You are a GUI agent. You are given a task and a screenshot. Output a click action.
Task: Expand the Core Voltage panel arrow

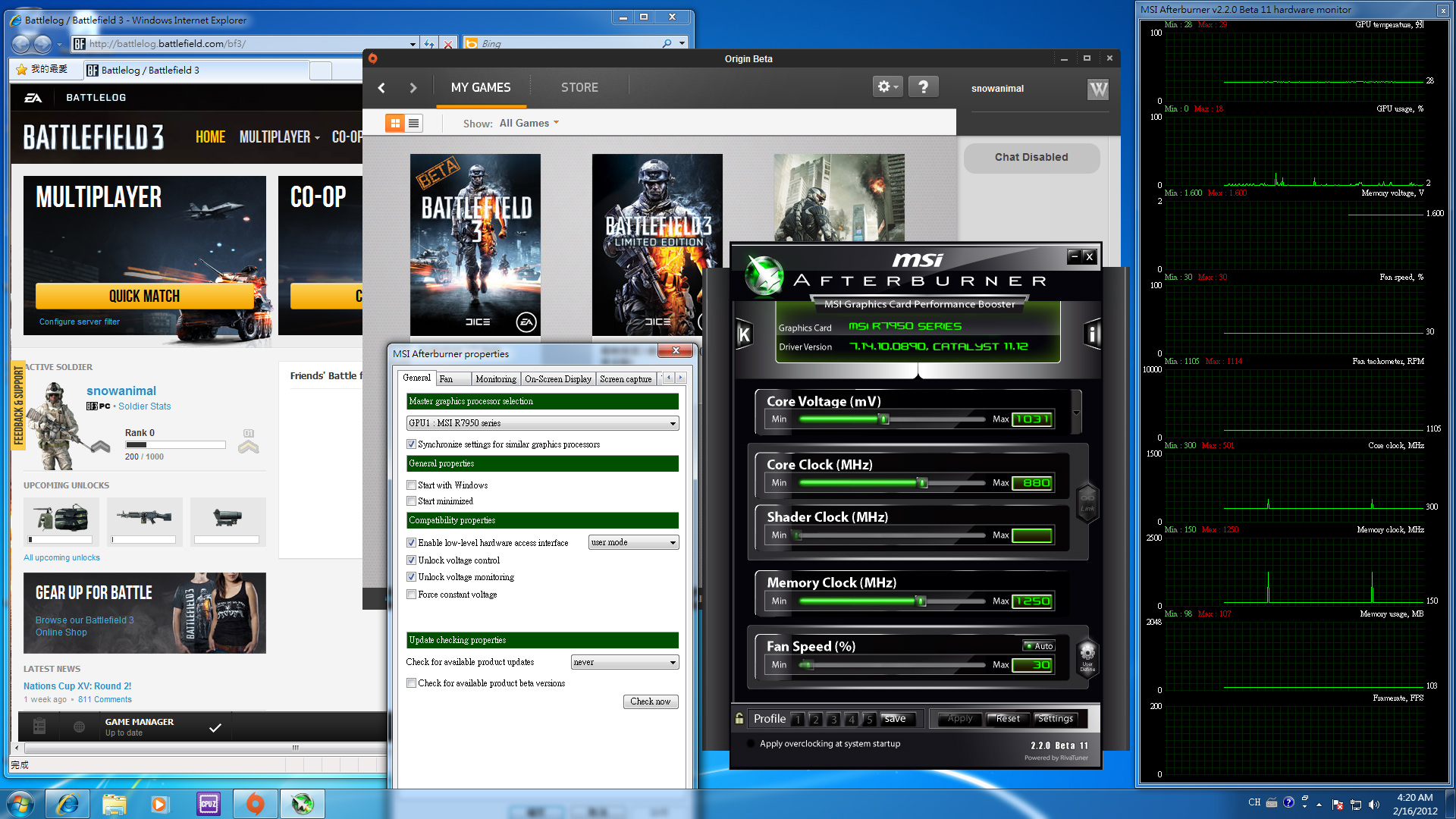1076,413
